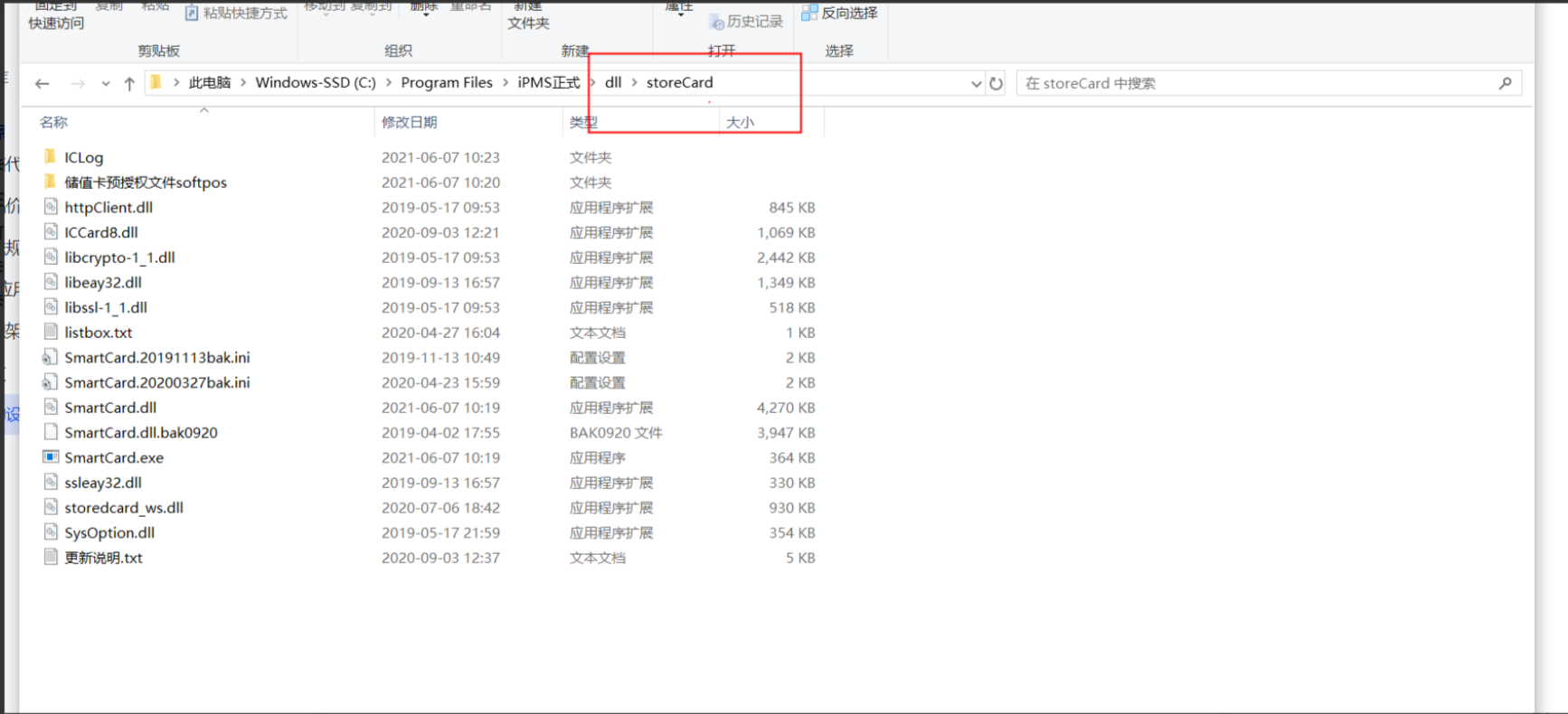The height and width of the screenshot is (714, 1568).
Task: Go to the iPMS正式 breadcrumb folder
Action: [x=548, y=83]
